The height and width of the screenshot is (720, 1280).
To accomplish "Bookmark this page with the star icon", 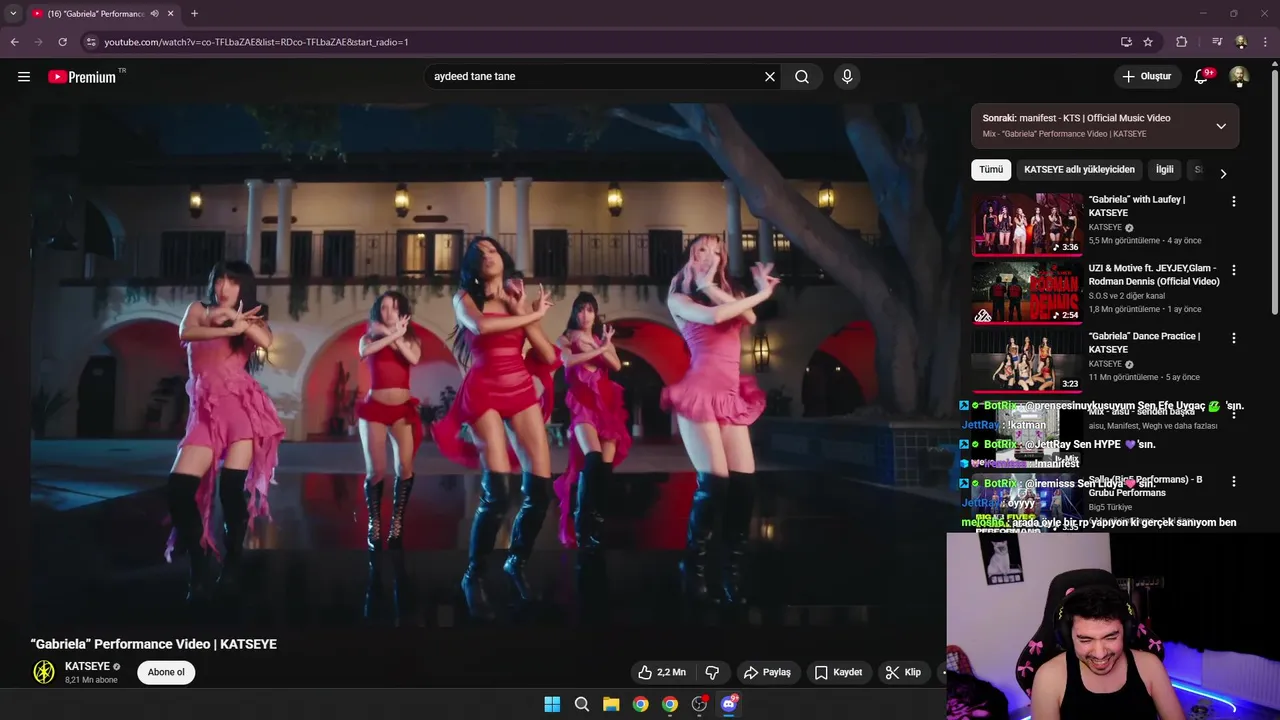I will tap(1148, 42).
